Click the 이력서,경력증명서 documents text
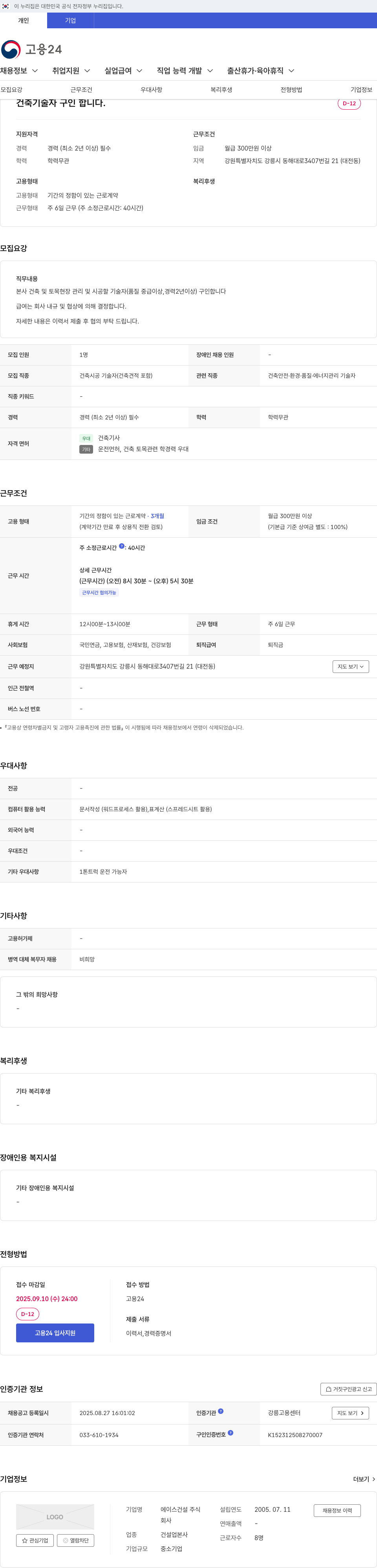Viewport: 377px width, 1568px height. pos(148,1333)
